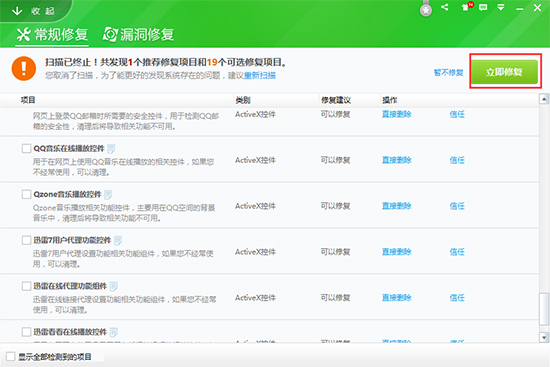Check the 迅雷7用户代理功能控件 checkbox

coord(26,240)
